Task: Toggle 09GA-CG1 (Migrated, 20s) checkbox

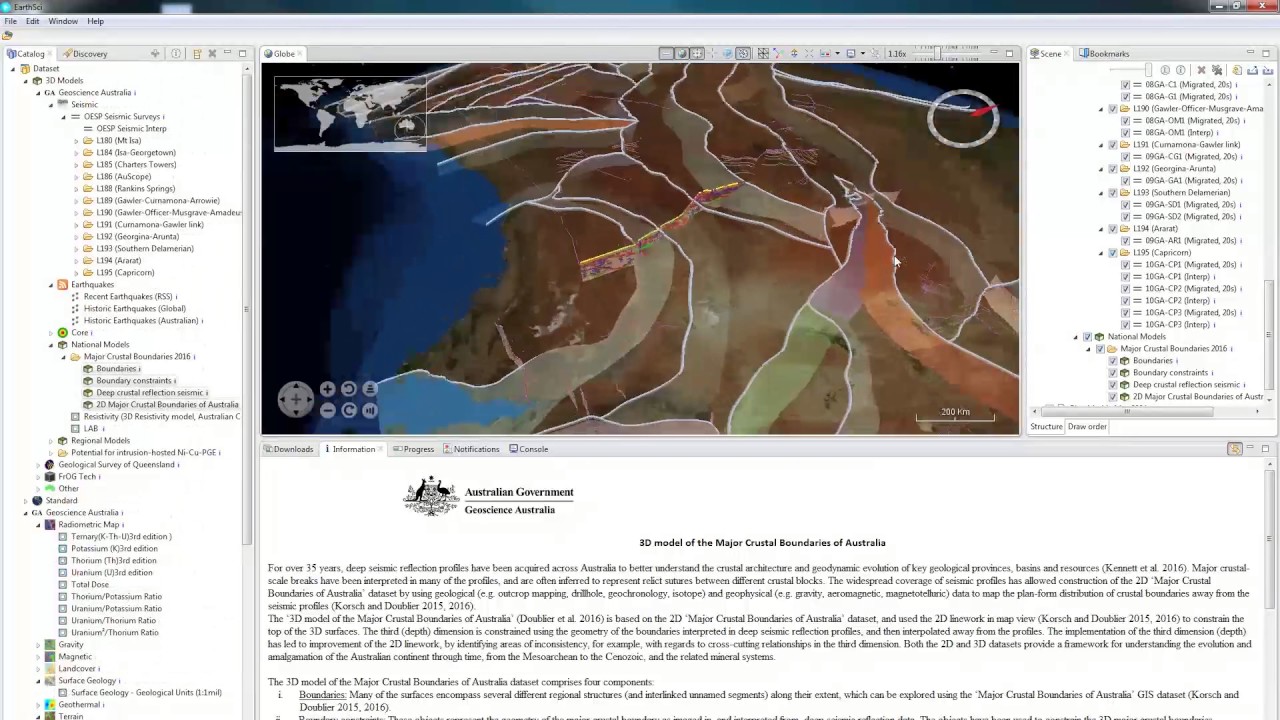Action: (1125, 157)
